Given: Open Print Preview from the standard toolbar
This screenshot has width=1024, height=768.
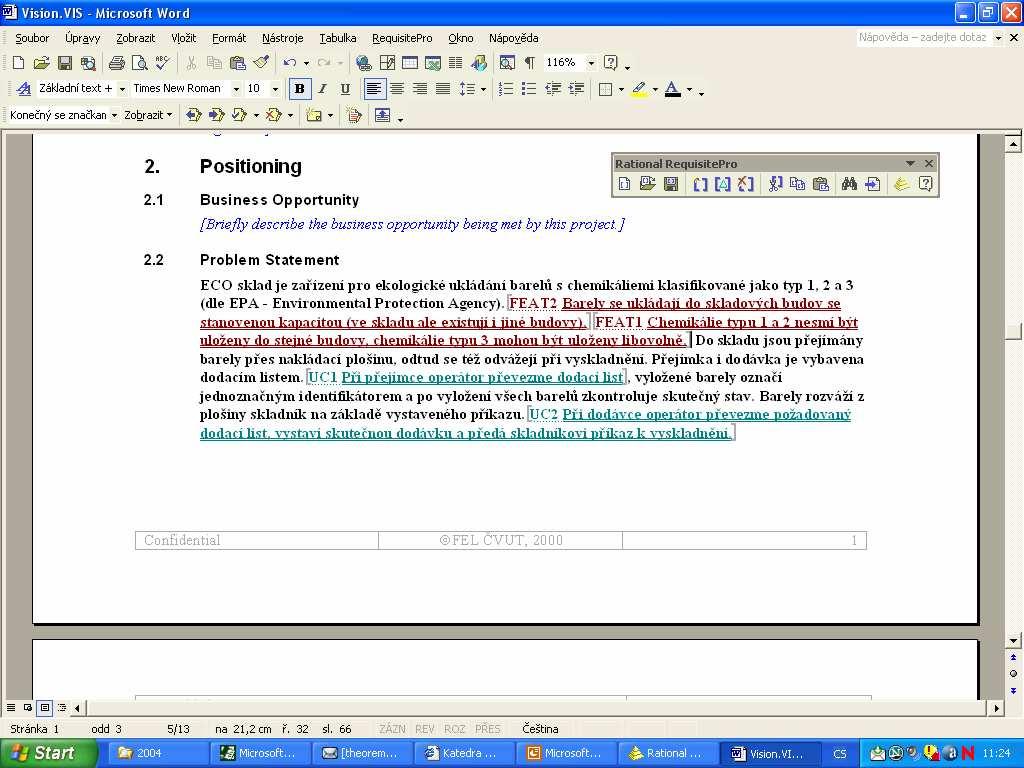Looking at the screenshot, I should pyautogui.click(x=139, y=63).
